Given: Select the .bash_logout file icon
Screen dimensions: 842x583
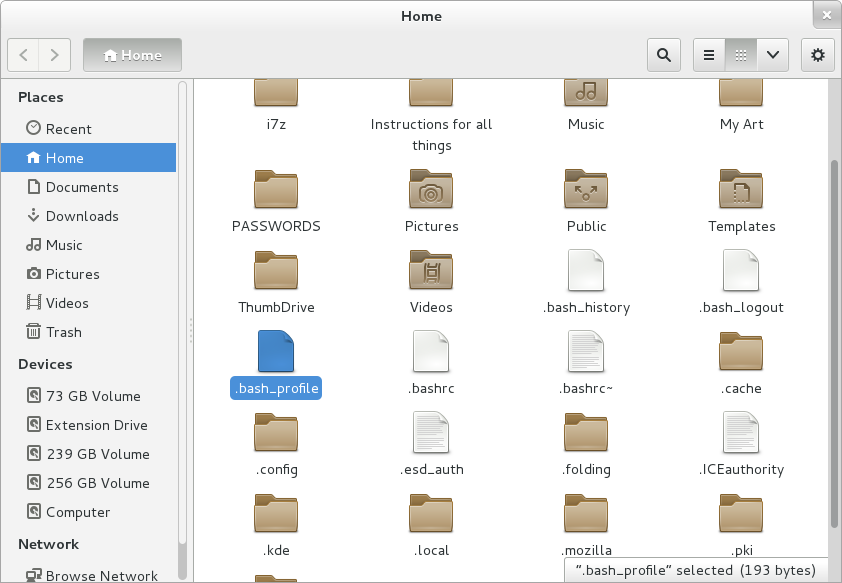Looking at the screenshot, I should (x=741, y=270).
